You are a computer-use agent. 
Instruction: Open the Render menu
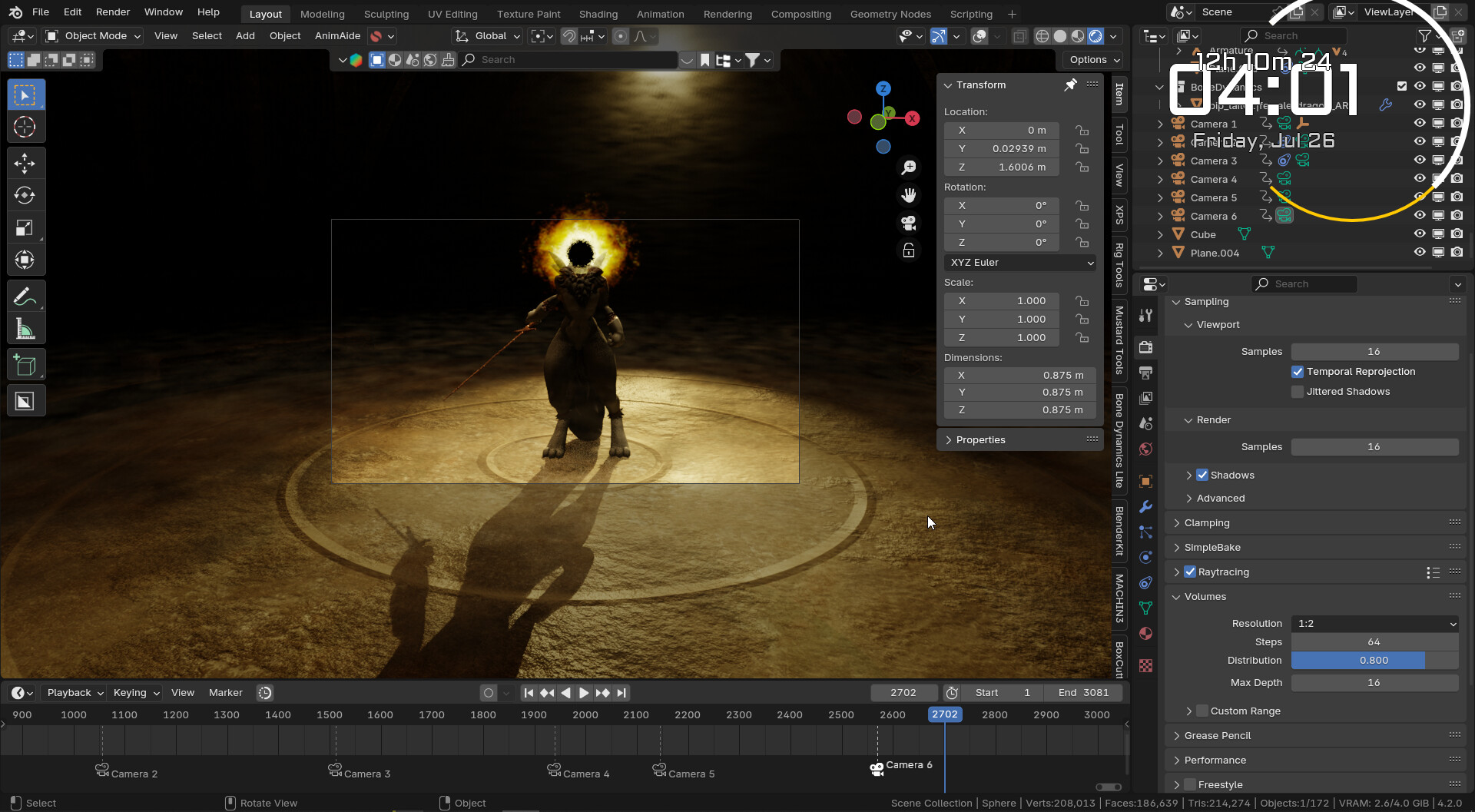113,12
